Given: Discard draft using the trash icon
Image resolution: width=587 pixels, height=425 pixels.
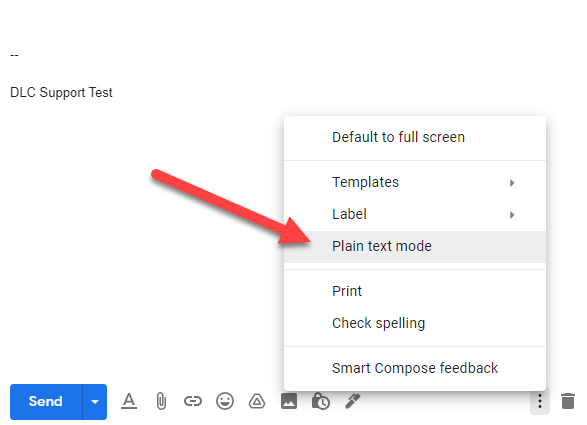Looking at the screenshot, I should (x=568, y=401).
